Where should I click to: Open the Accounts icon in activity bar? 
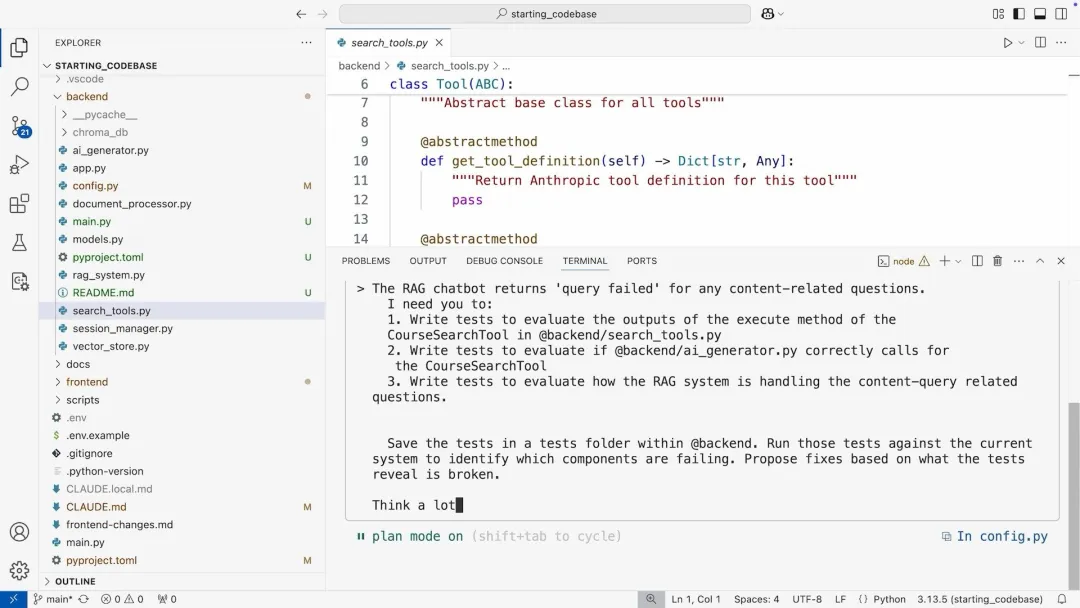(x=19, y=532)
